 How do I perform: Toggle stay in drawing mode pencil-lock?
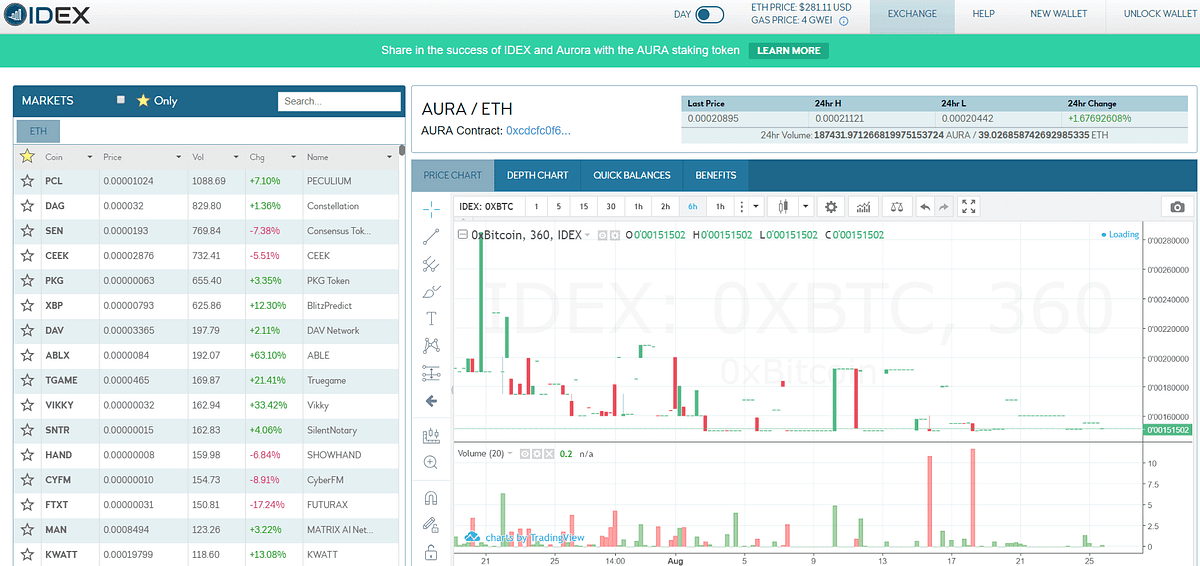coord(431,524)
